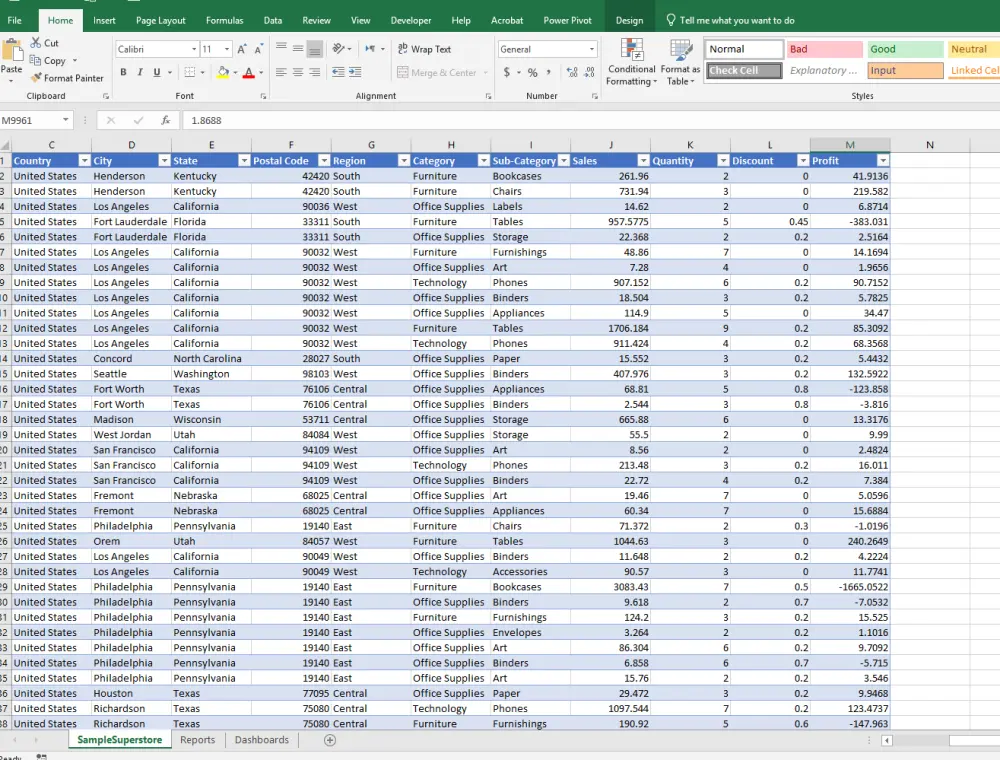Align text right
The width and height of the screenshot is (1000, 760).
pyautogui.click(x=314, y=72)
